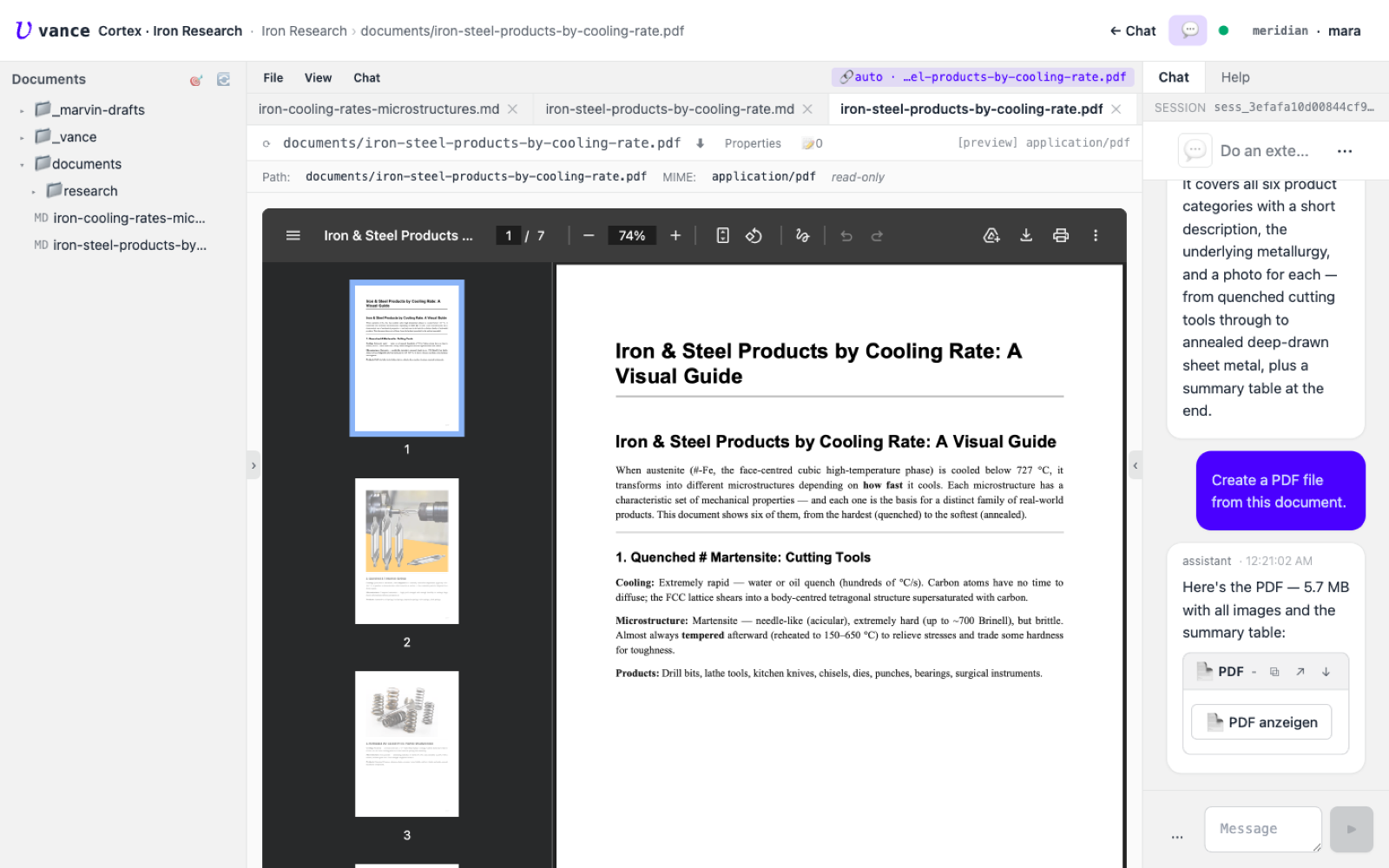Select page 2 thumbnail with drill bits

(406, 551)
